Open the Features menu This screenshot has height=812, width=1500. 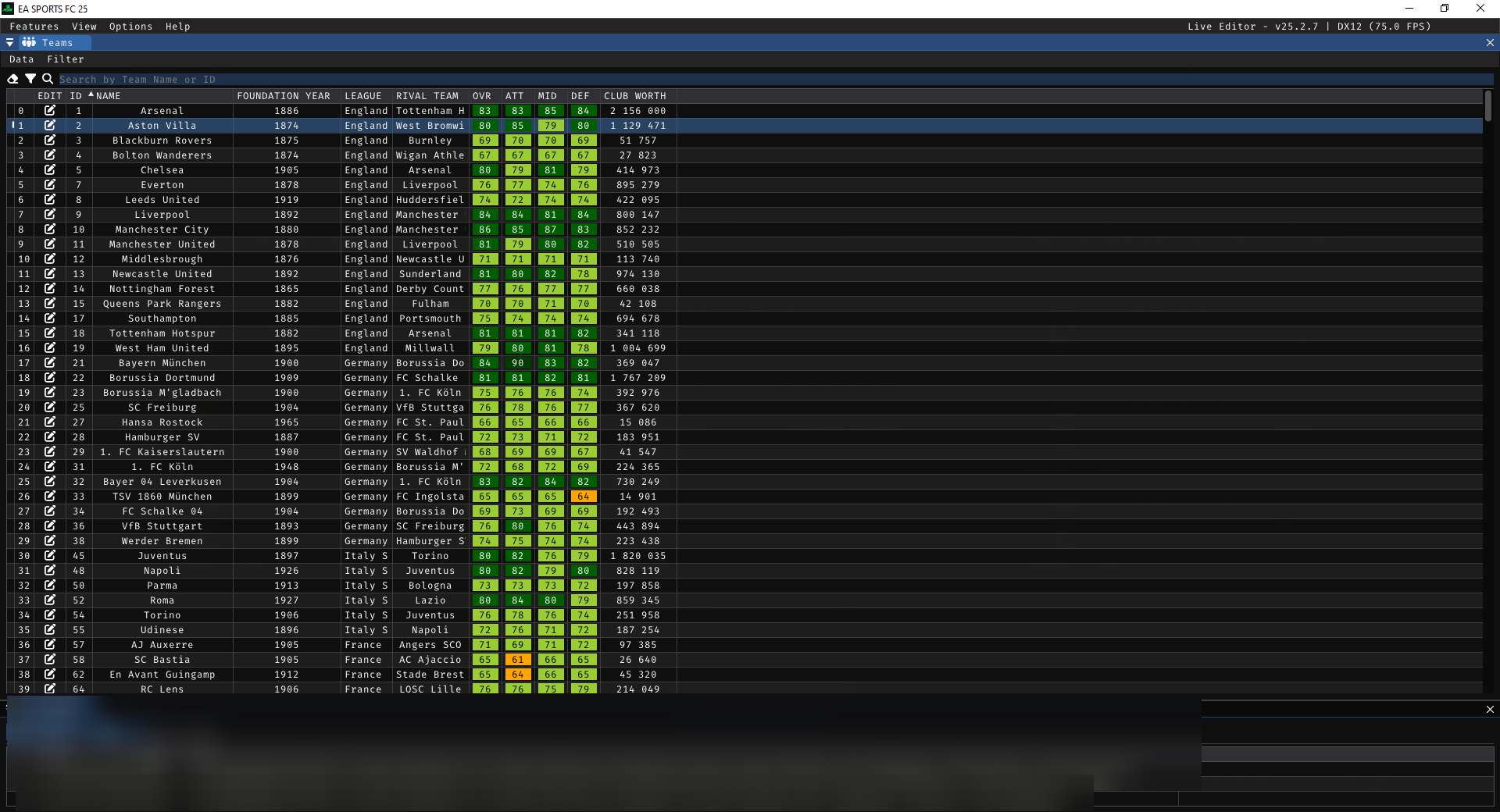click(34, 27)
